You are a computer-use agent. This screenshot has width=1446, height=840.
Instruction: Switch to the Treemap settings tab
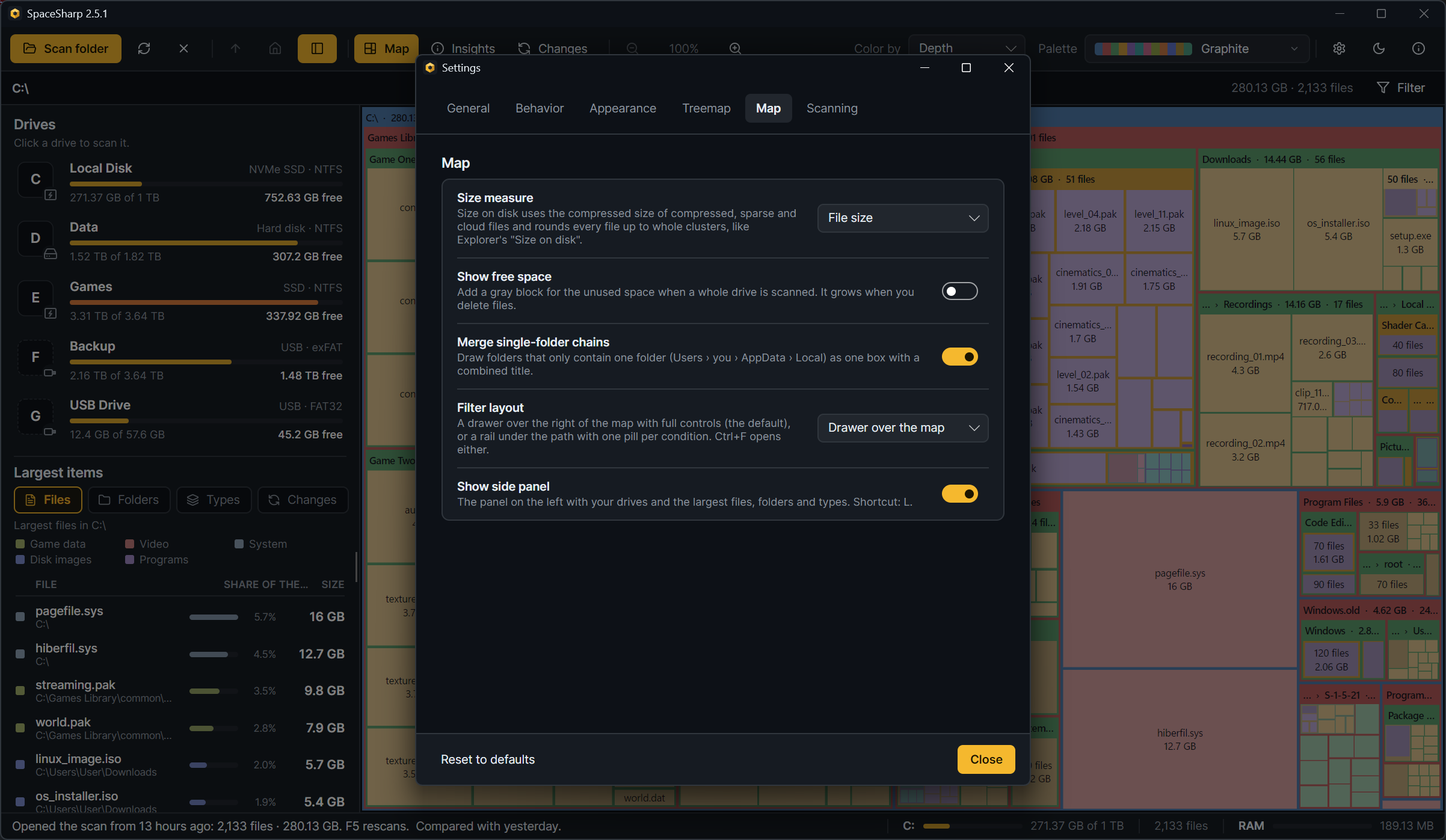pos(706,109)
